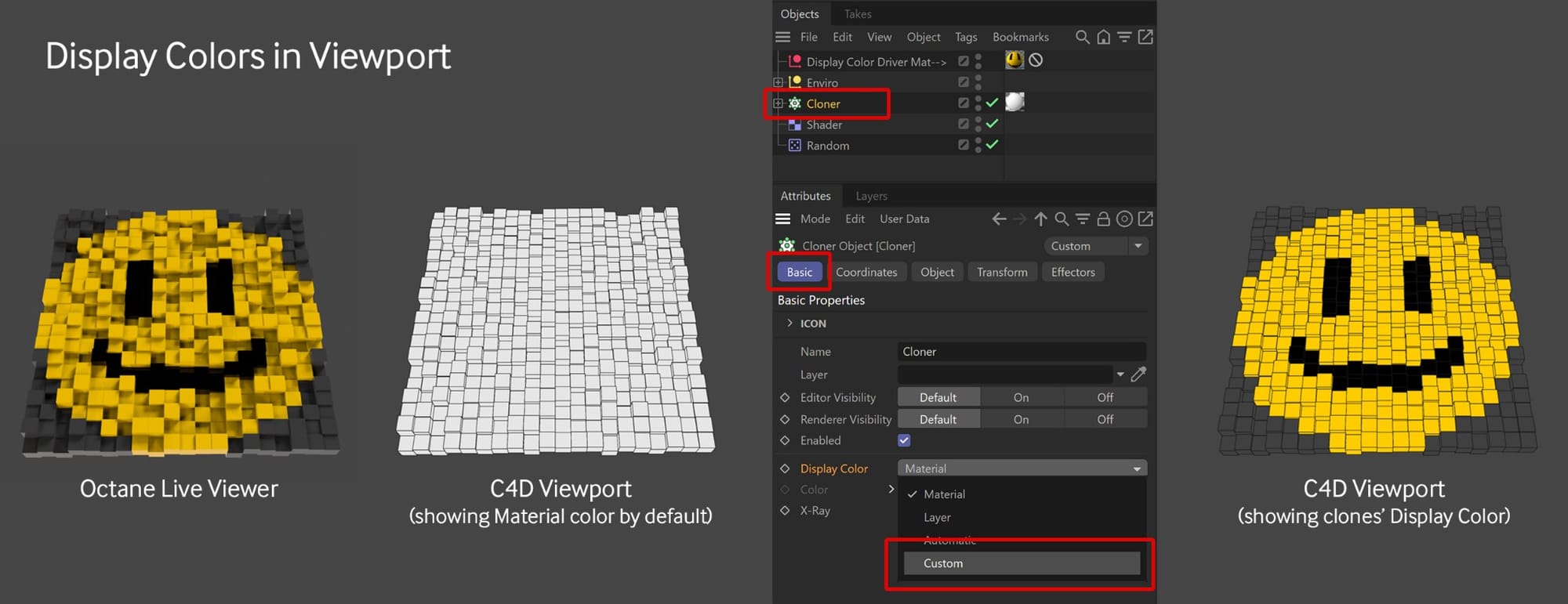Image resolution: width=1568 pixels, height=604 pixels.
Task: Pick a layer with the eyedropper icon
Action: pyautogui.click(x=1138, y=374)
